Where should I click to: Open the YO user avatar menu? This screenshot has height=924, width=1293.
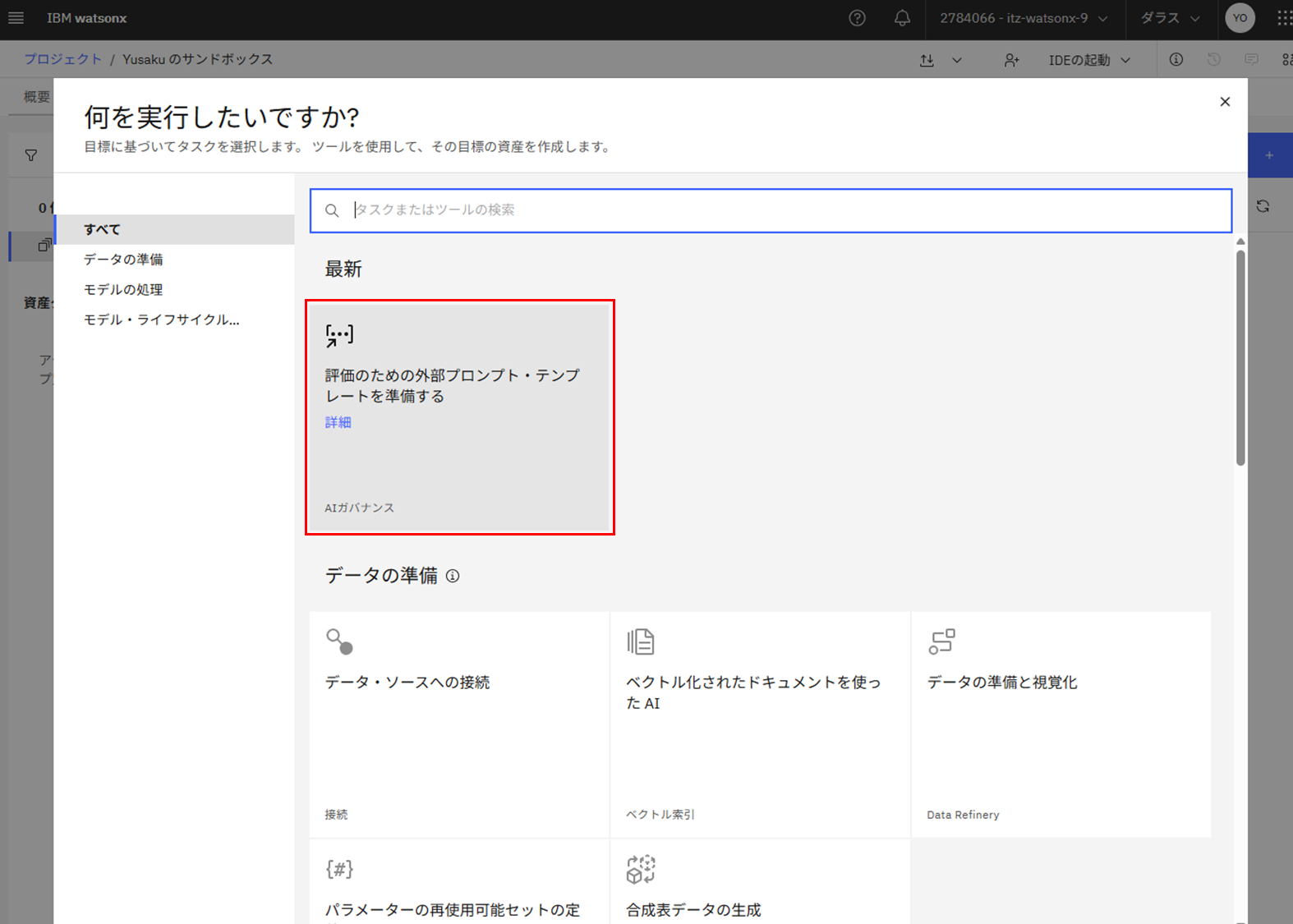coord(1240,18)
